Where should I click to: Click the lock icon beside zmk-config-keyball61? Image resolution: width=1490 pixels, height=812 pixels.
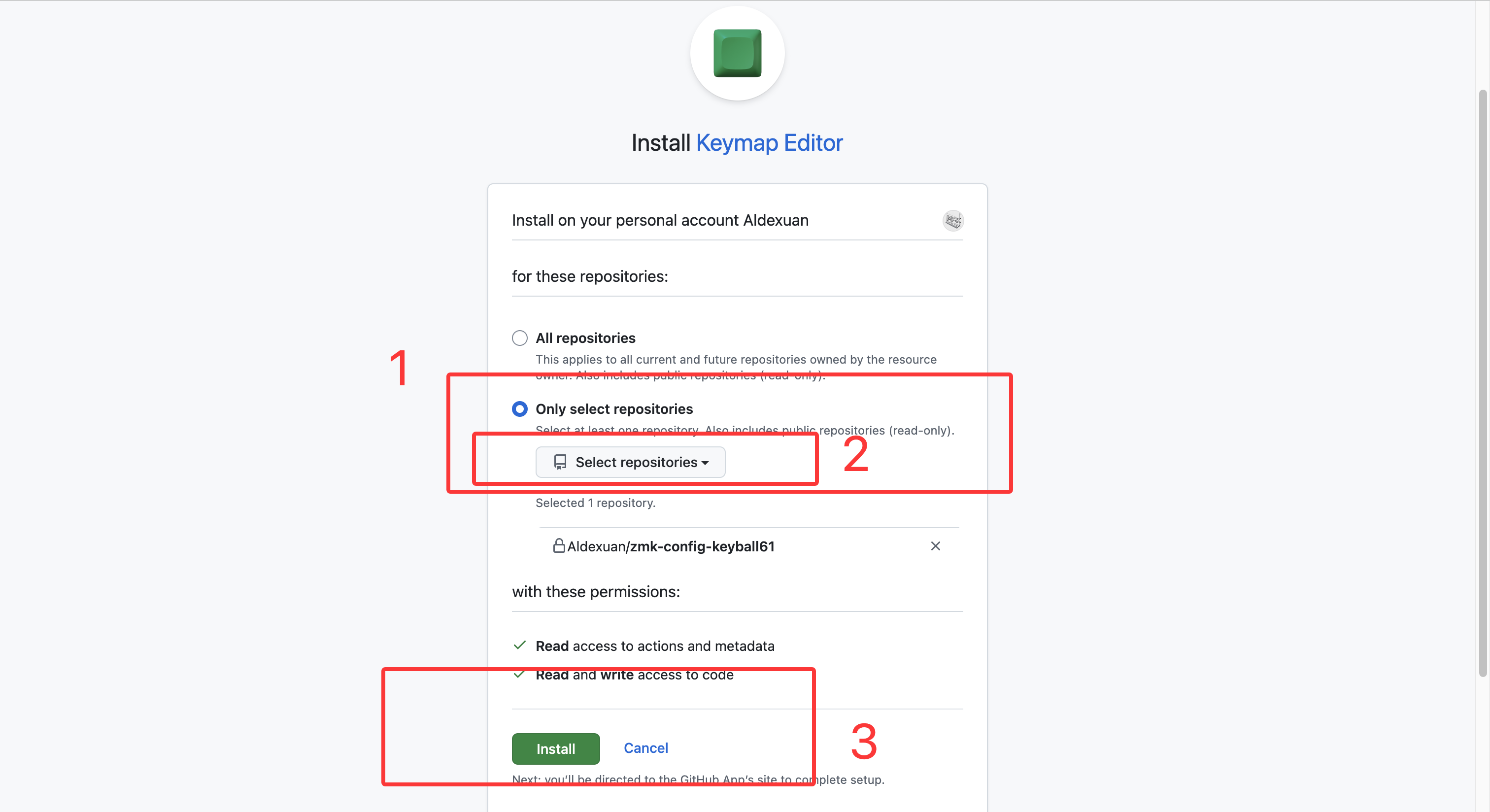(558, 545)
